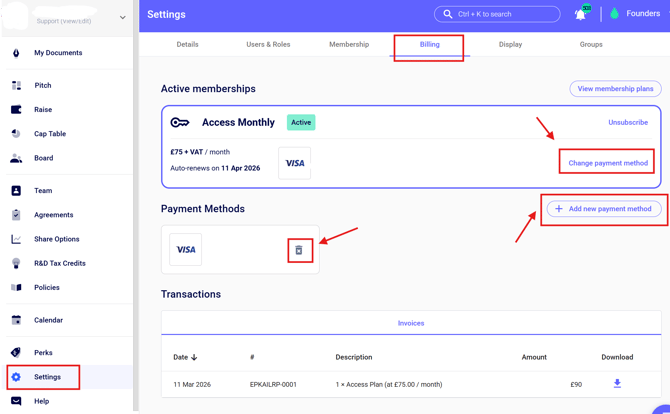The image size is (670, 414).
Task: Open the R&D Tax Credits page
Action: pos(60,263)
